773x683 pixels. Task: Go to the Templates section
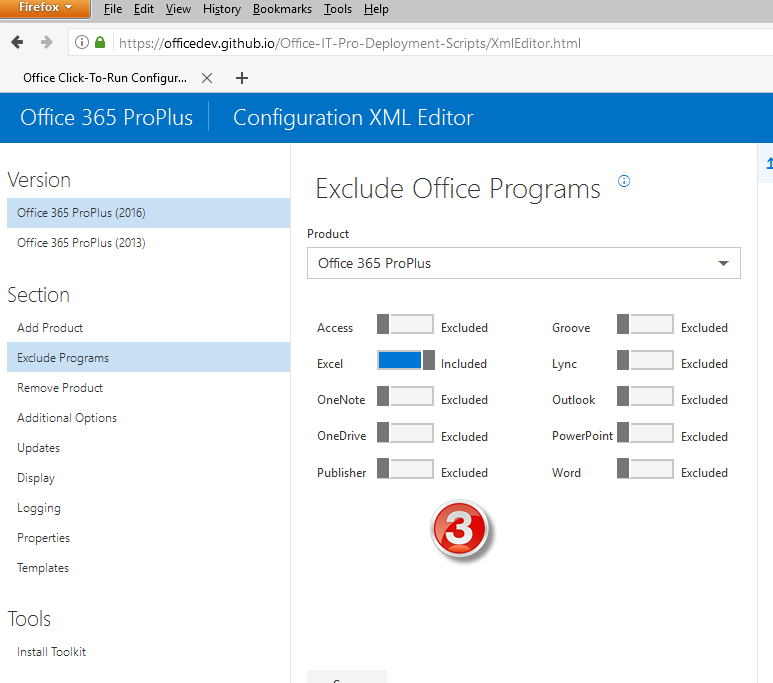(x=148, y=568)
